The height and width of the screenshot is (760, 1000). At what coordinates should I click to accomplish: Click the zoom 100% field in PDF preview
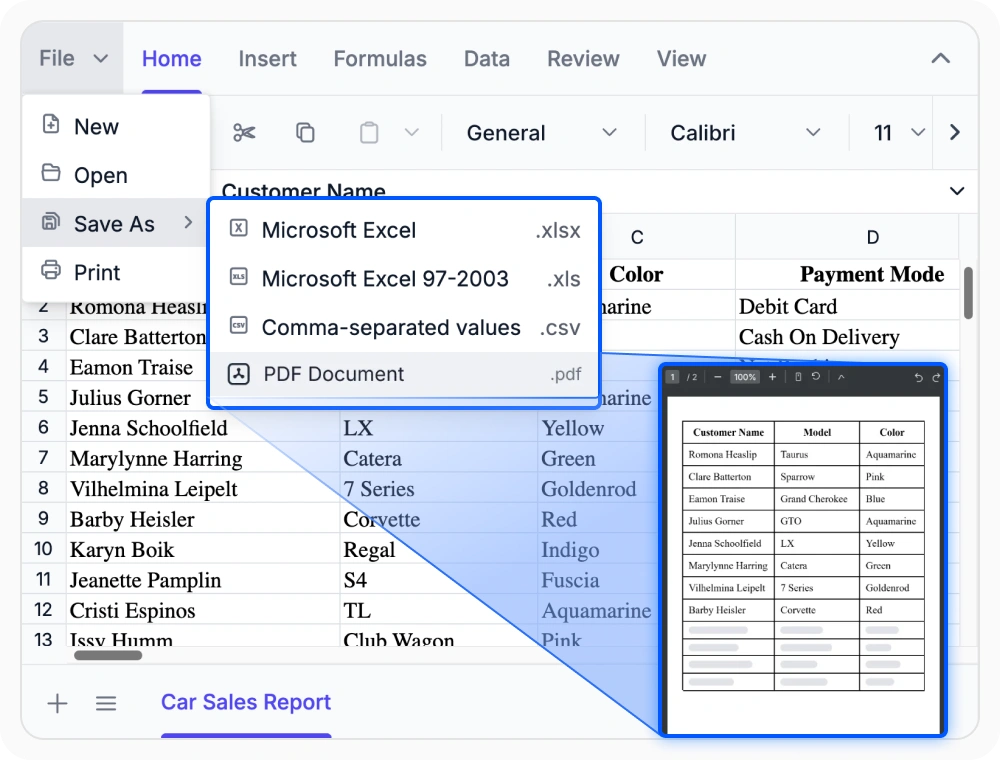click(744, 377)
